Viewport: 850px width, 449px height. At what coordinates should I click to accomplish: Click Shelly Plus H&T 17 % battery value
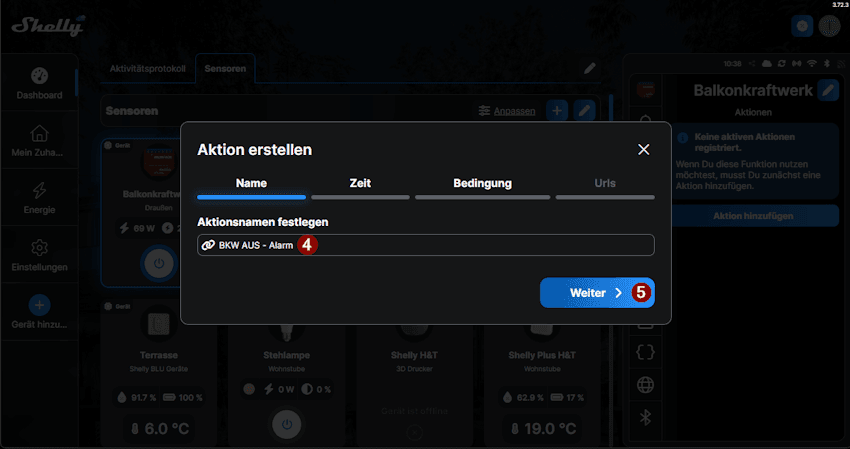(566, 397)
